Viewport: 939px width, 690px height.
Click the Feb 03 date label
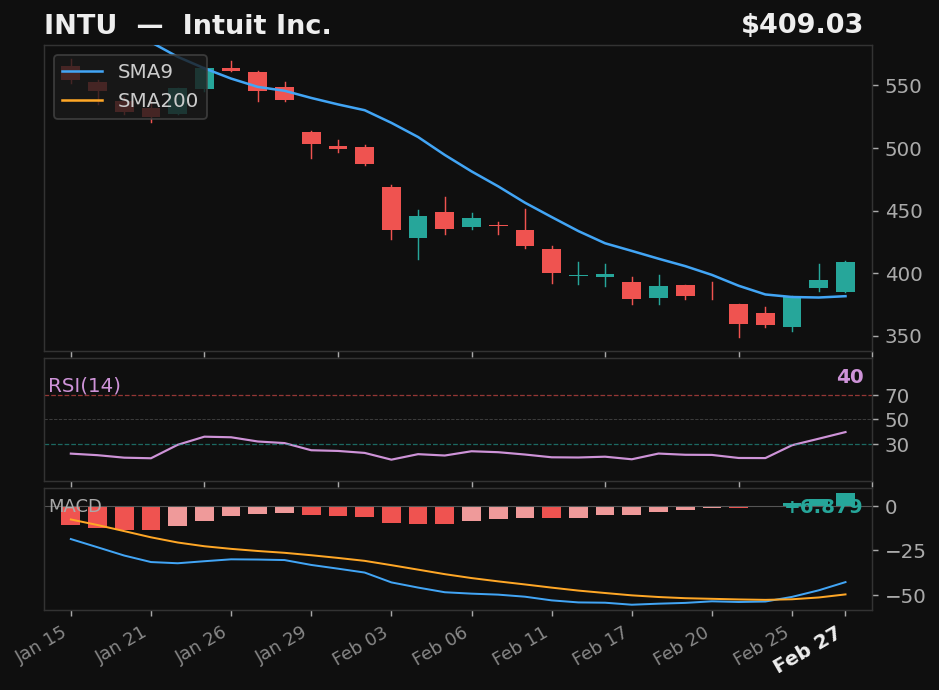click(361, 644)
